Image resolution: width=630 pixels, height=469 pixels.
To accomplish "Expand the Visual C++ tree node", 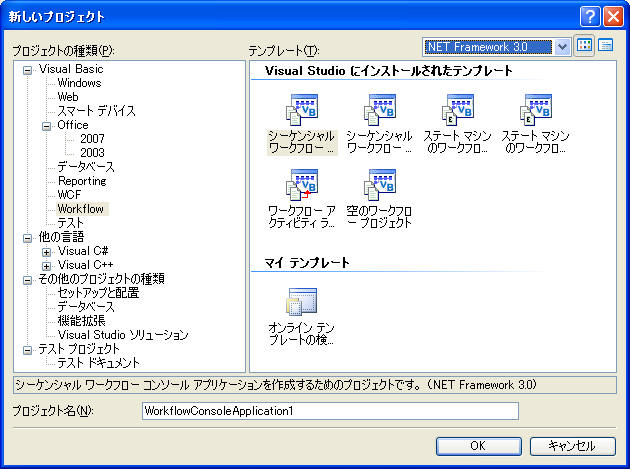I will (x=47, y=266).
